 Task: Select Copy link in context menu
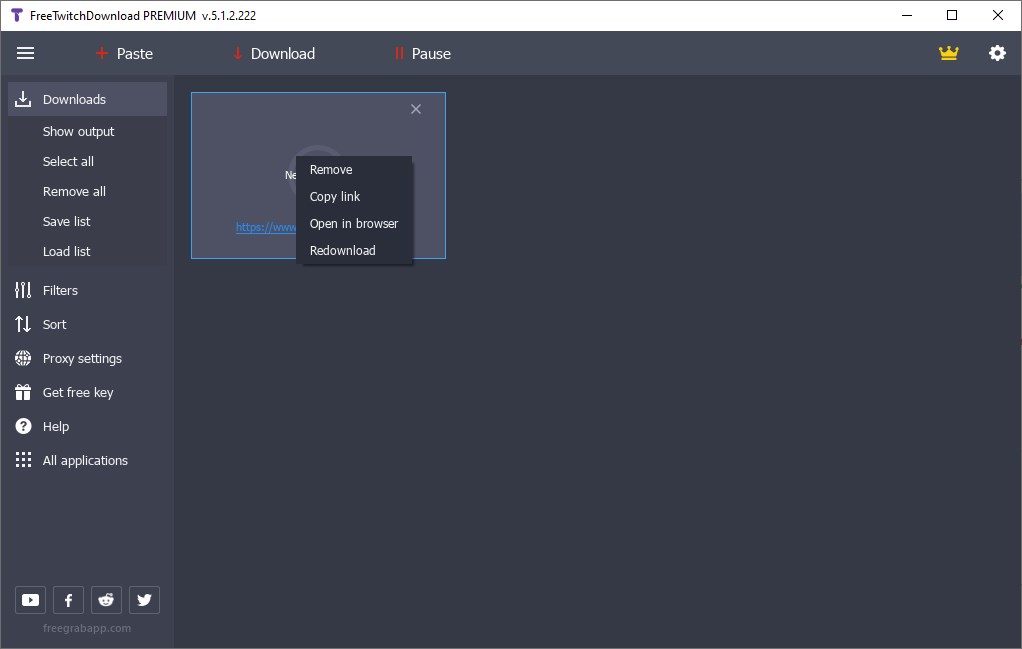[354, 197]
